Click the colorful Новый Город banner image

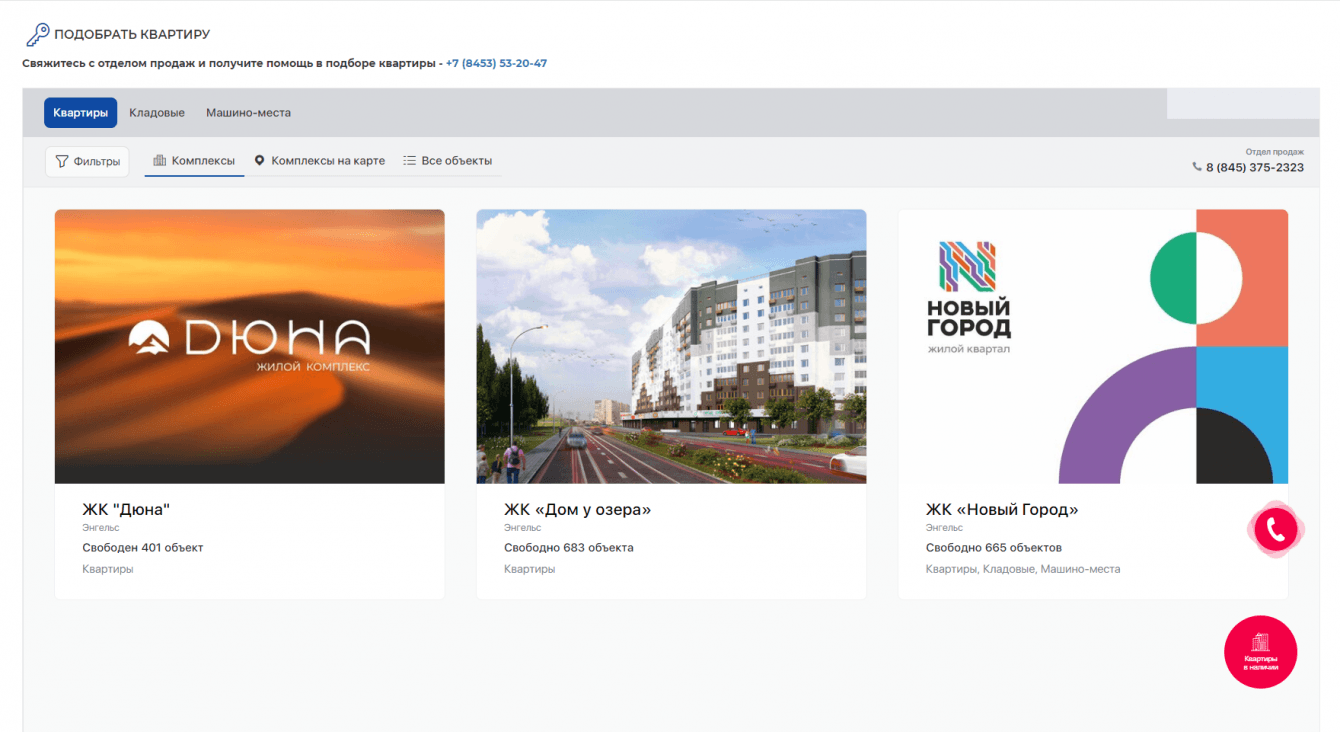[x=1093, y=347]
